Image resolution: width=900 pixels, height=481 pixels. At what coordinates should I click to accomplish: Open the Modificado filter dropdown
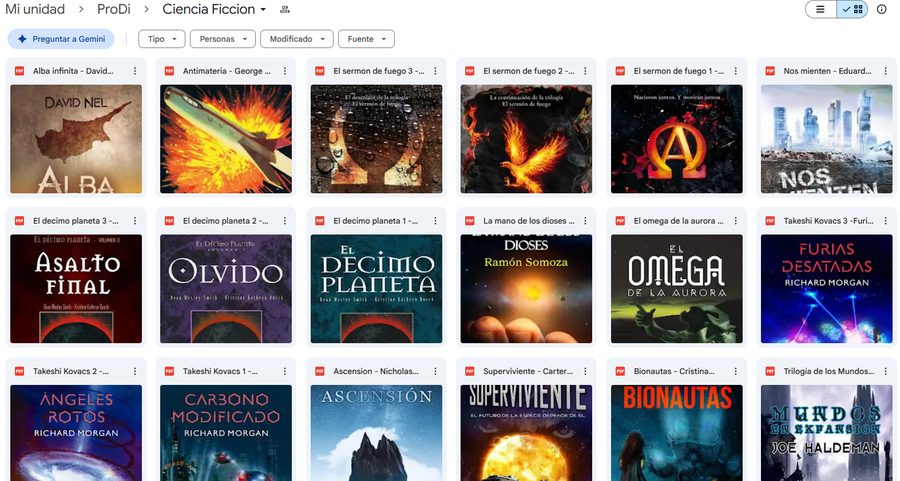pos(297,39)
